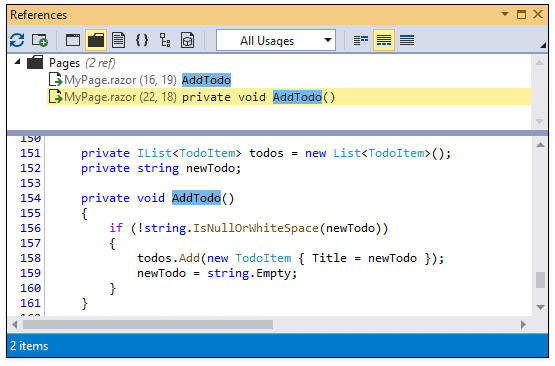Viewport: 555px width, 366px height.
Task: Group results by file icon
Action: coord(119,40)
